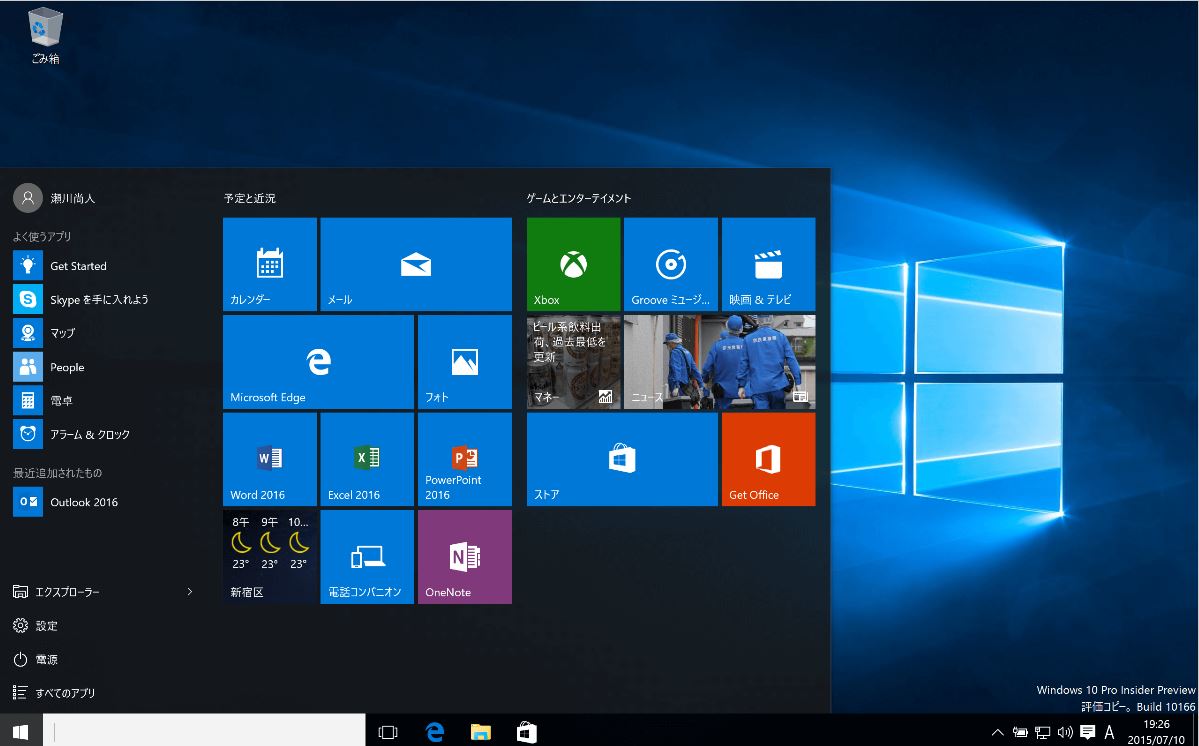Open People in the app list
This screenshot has height=746, width=1199.
pyautogui.click(x=105, y=367)
